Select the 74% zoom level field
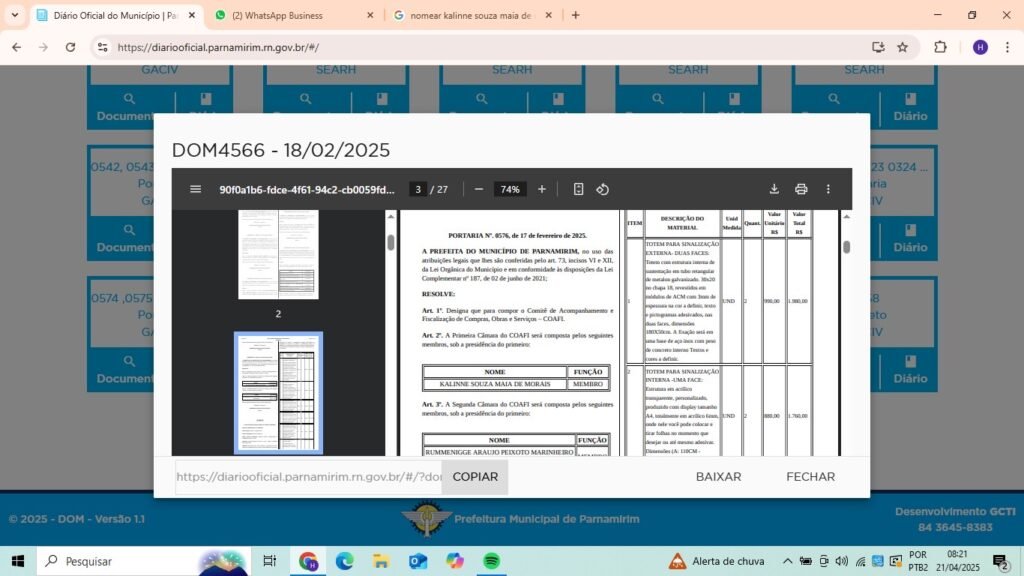This screenshot has height=576, width=1024. [510, 189]
